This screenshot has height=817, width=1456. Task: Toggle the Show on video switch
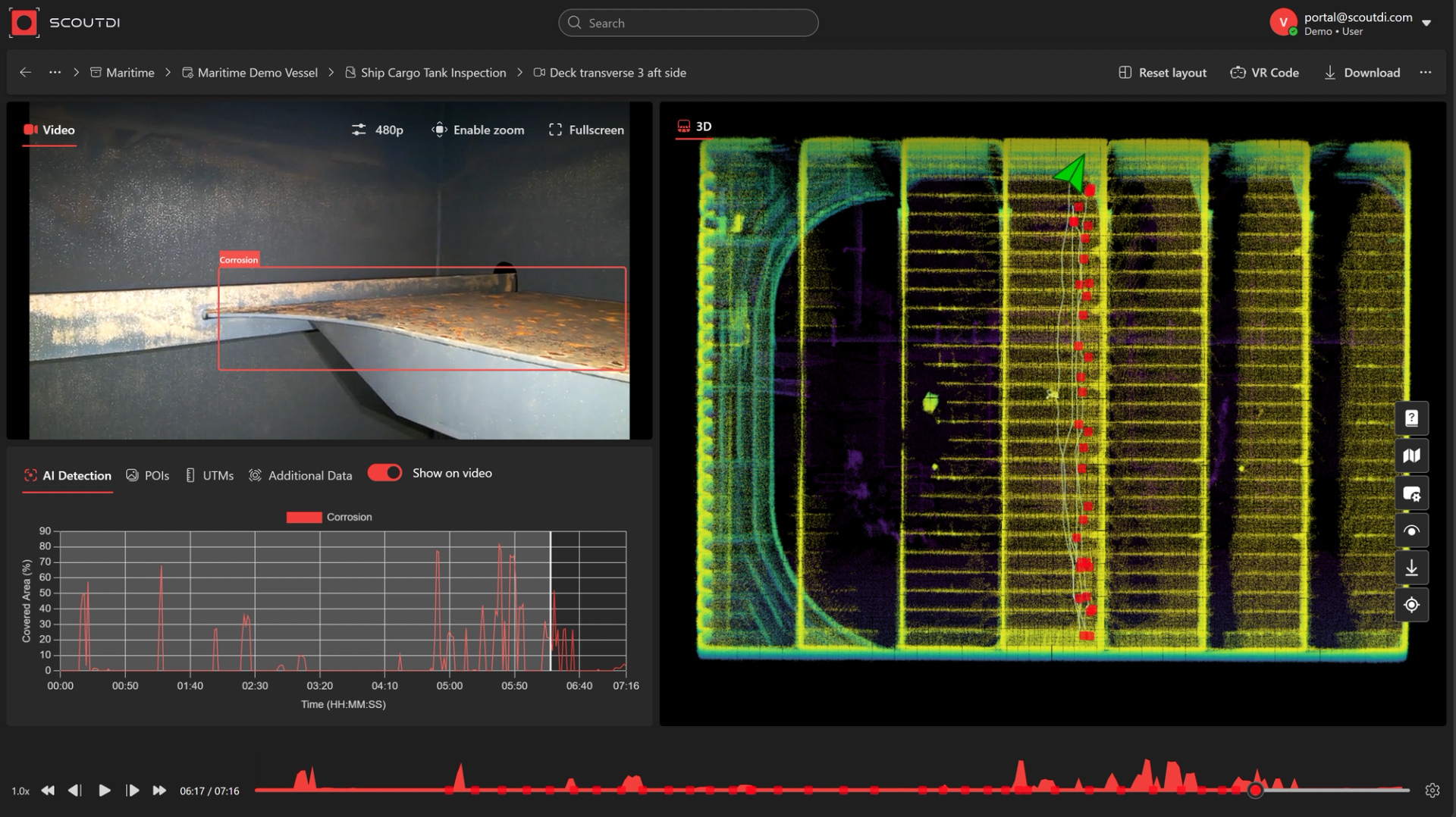click(385, 473)
